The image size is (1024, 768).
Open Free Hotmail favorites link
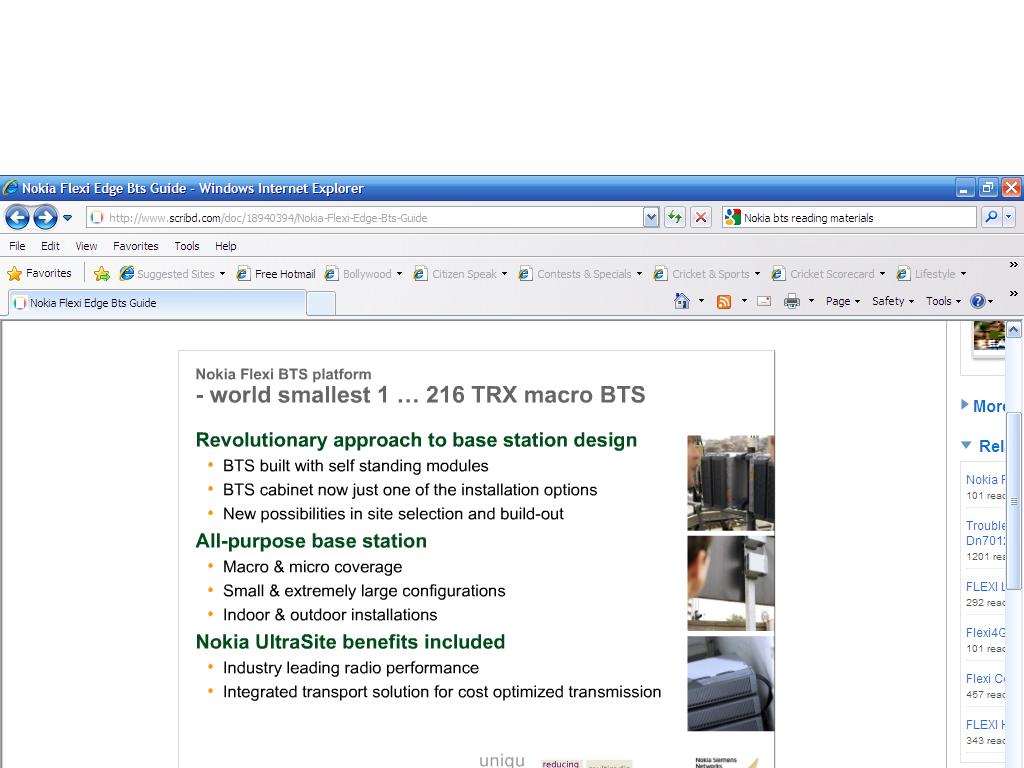pos(276,273)
